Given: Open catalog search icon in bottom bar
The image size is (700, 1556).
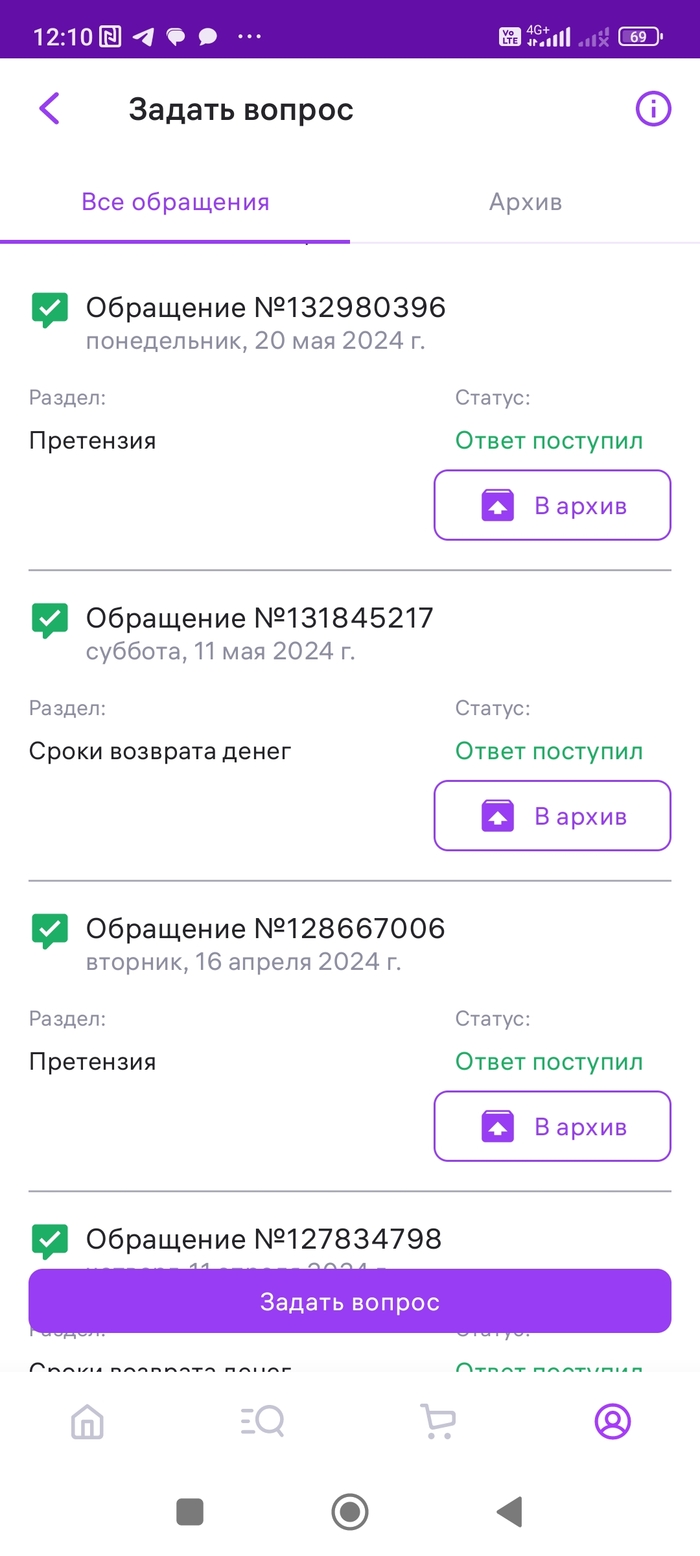Looking at the screenshot, I should 263,1421.
